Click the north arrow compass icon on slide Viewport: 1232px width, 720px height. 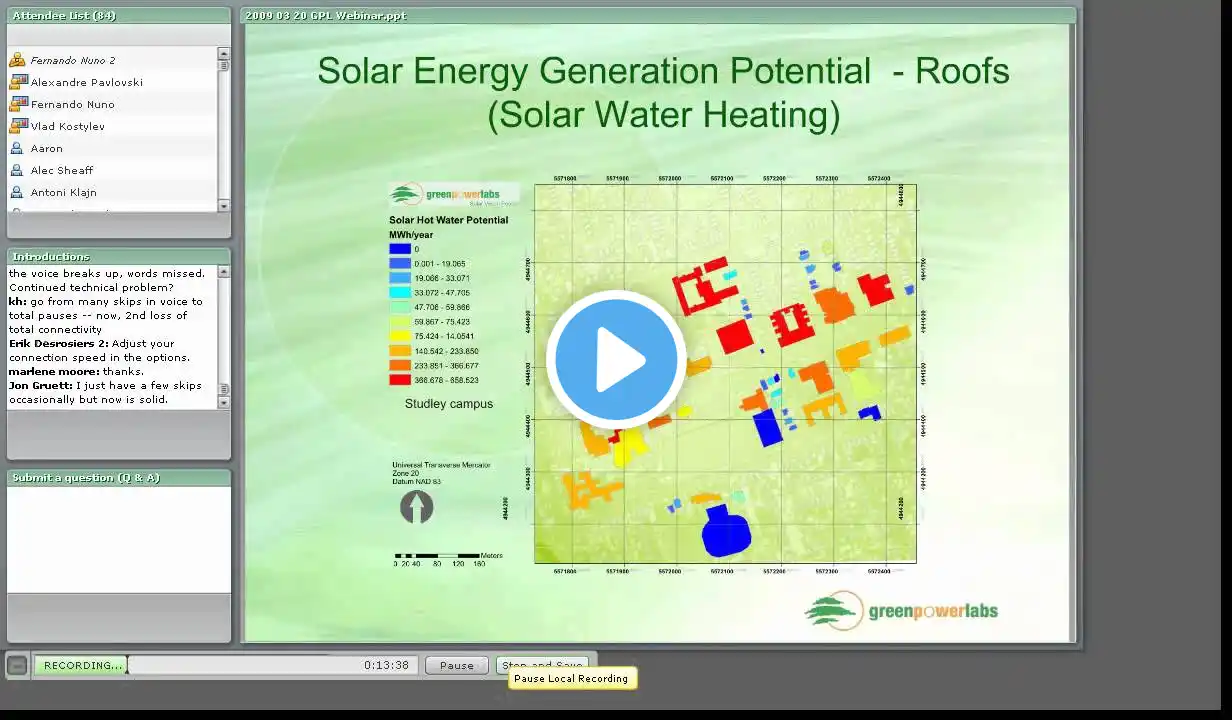(416, 507)
